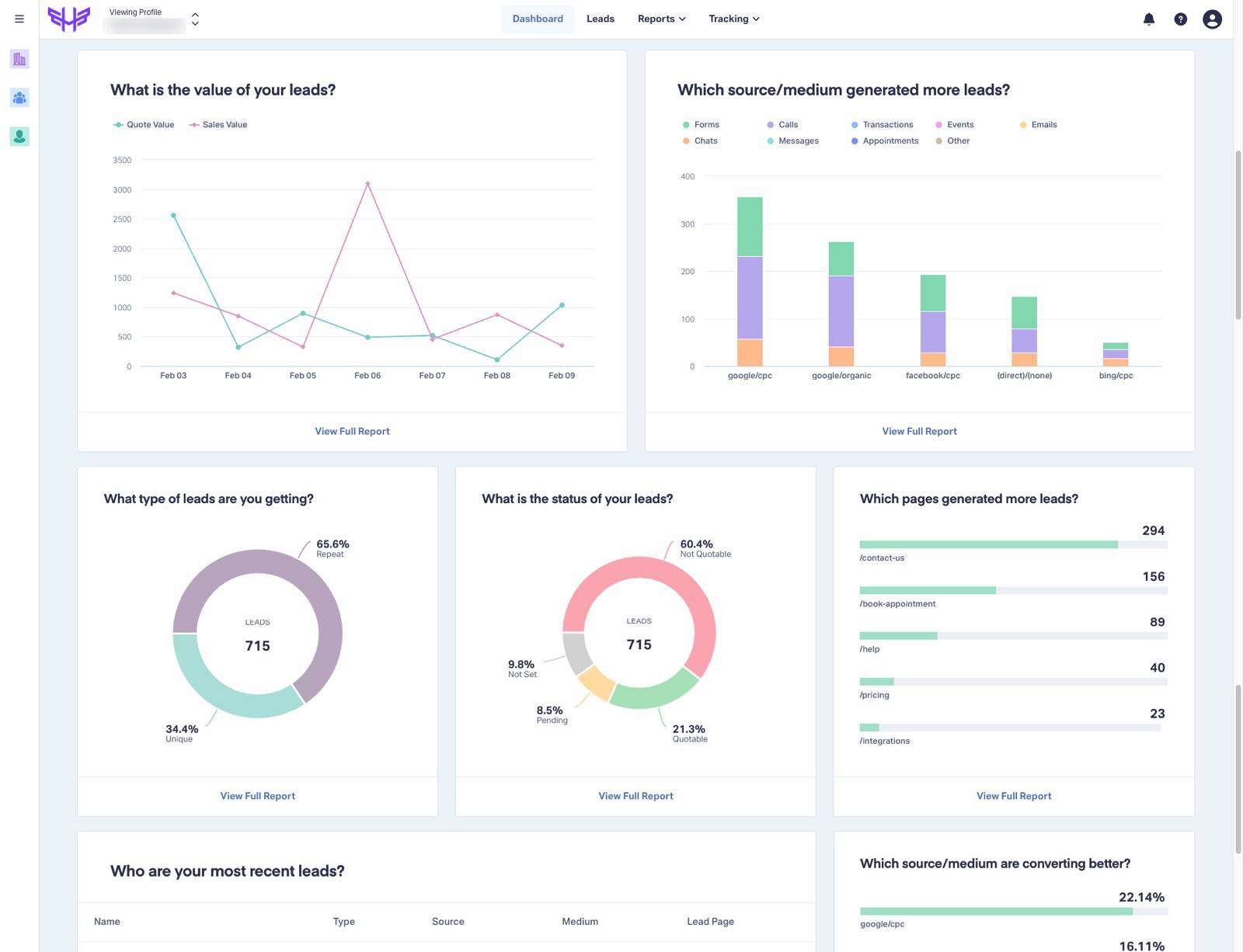Screen dimensions: 1243x952
Task: View Full Report for lead status chart
Action: [x=635, y=796]
